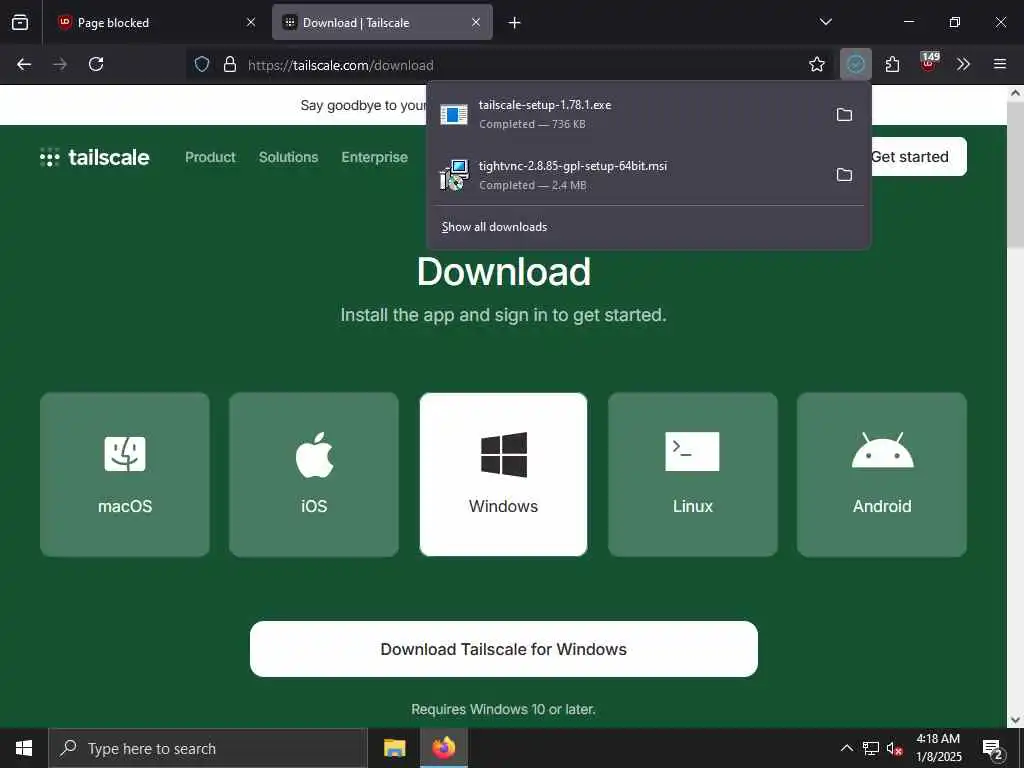This screenshot has width=1024, height=768.
Task: Go to tailscale logo home link
Action: pos(95,157)
